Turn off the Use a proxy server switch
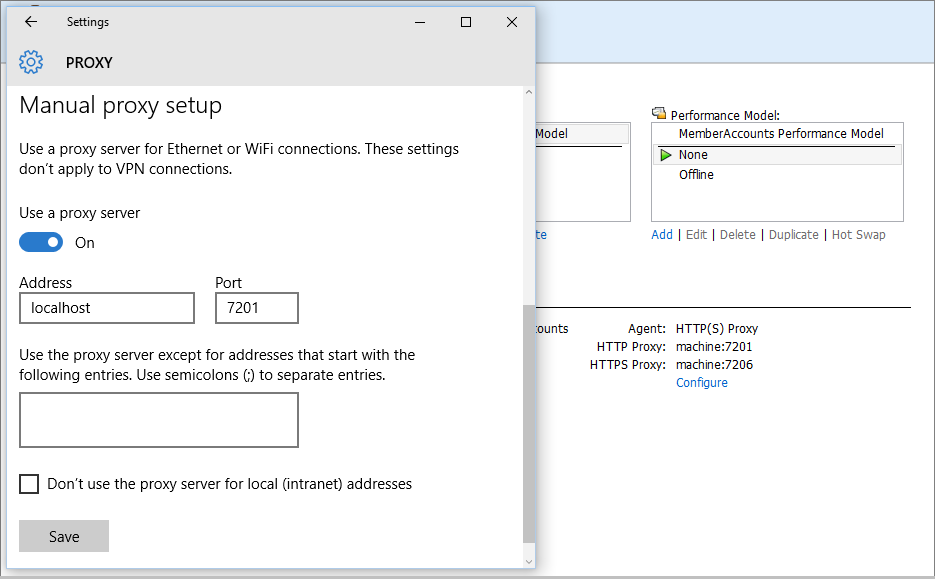The width and height of the screenshot is (935, 579). [x=41, y=242]
